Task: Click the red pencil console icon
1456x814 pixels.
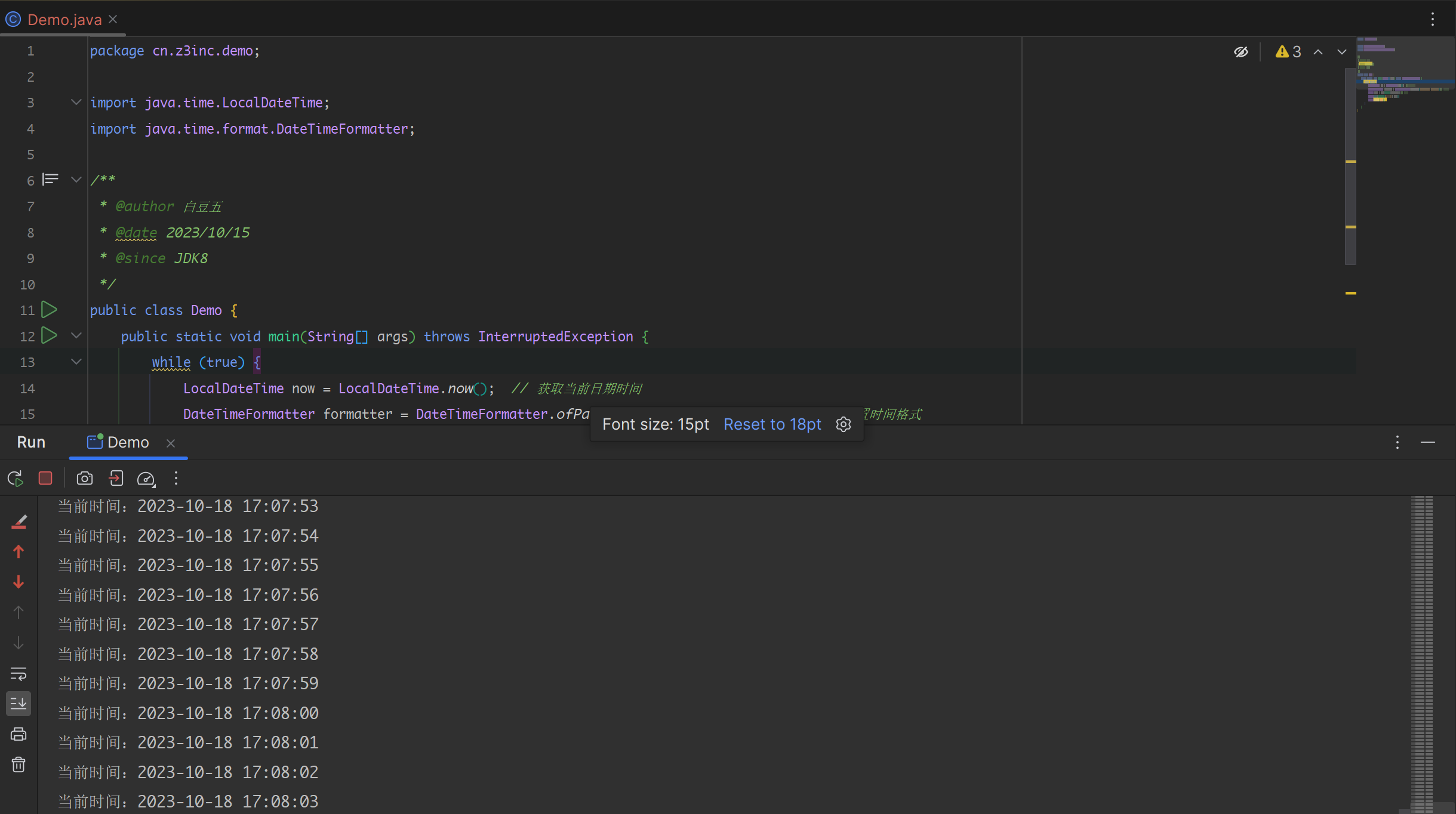Action: (19, 522)
